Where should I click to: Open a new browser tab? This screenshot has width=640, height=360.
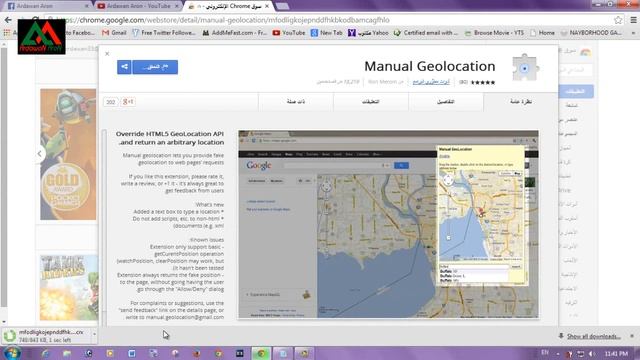[x=282, y=6]
